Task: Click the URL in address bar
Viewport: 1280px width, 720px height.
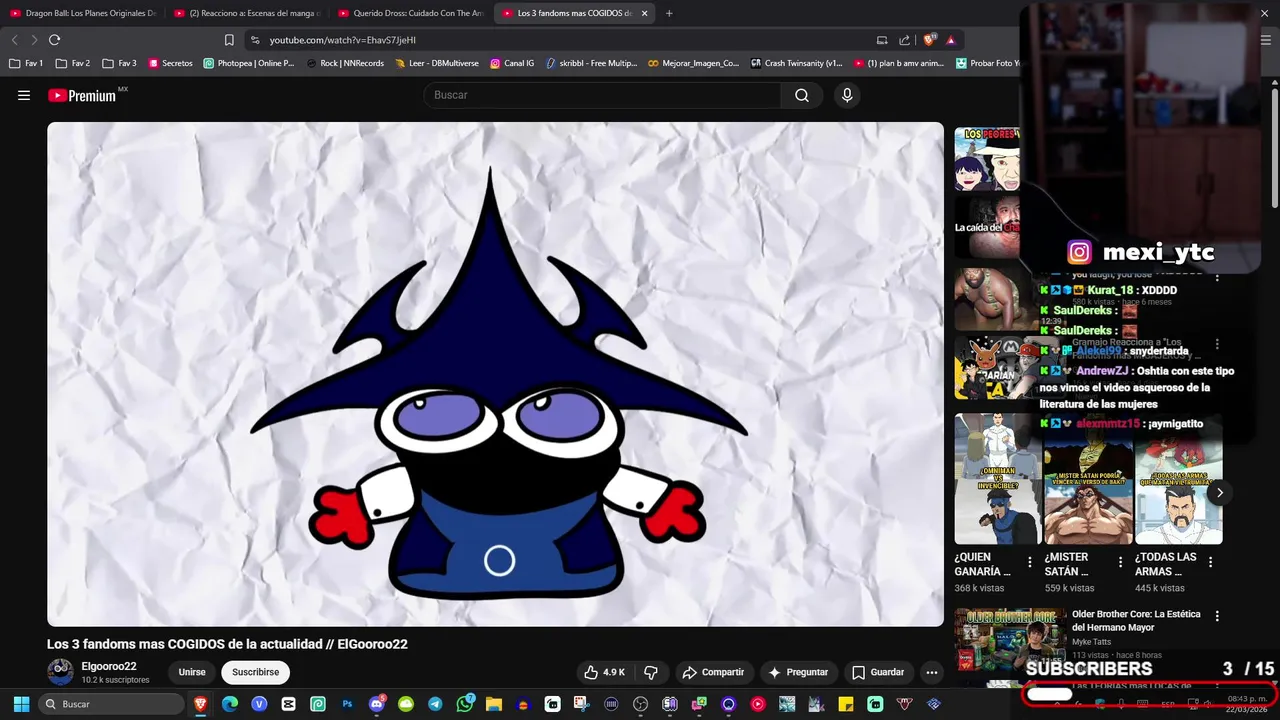Action: click(x=343, y=40)
